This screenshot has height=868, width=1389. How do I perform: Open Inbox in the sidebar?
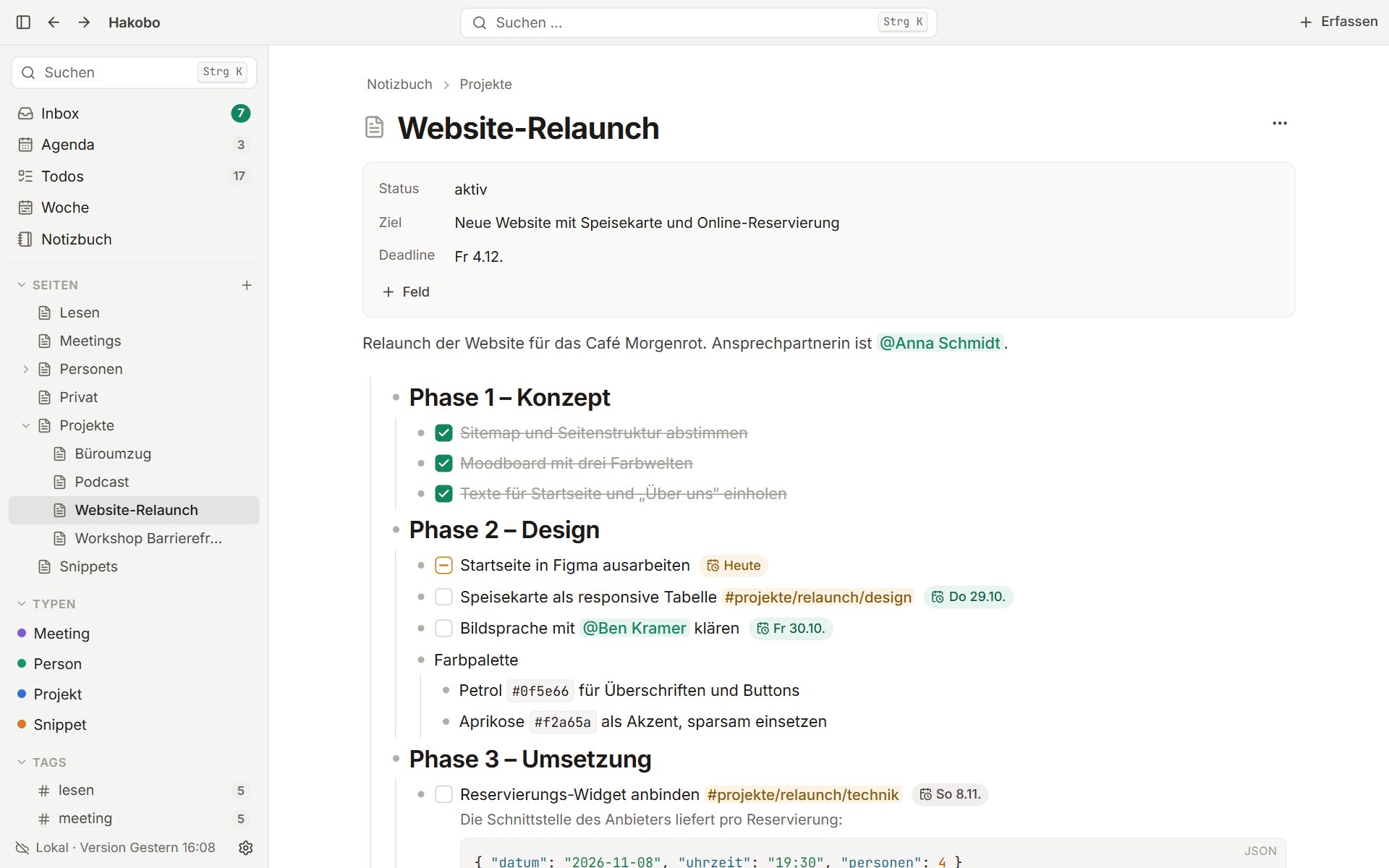pyautogui.click(x=134, y=114)
